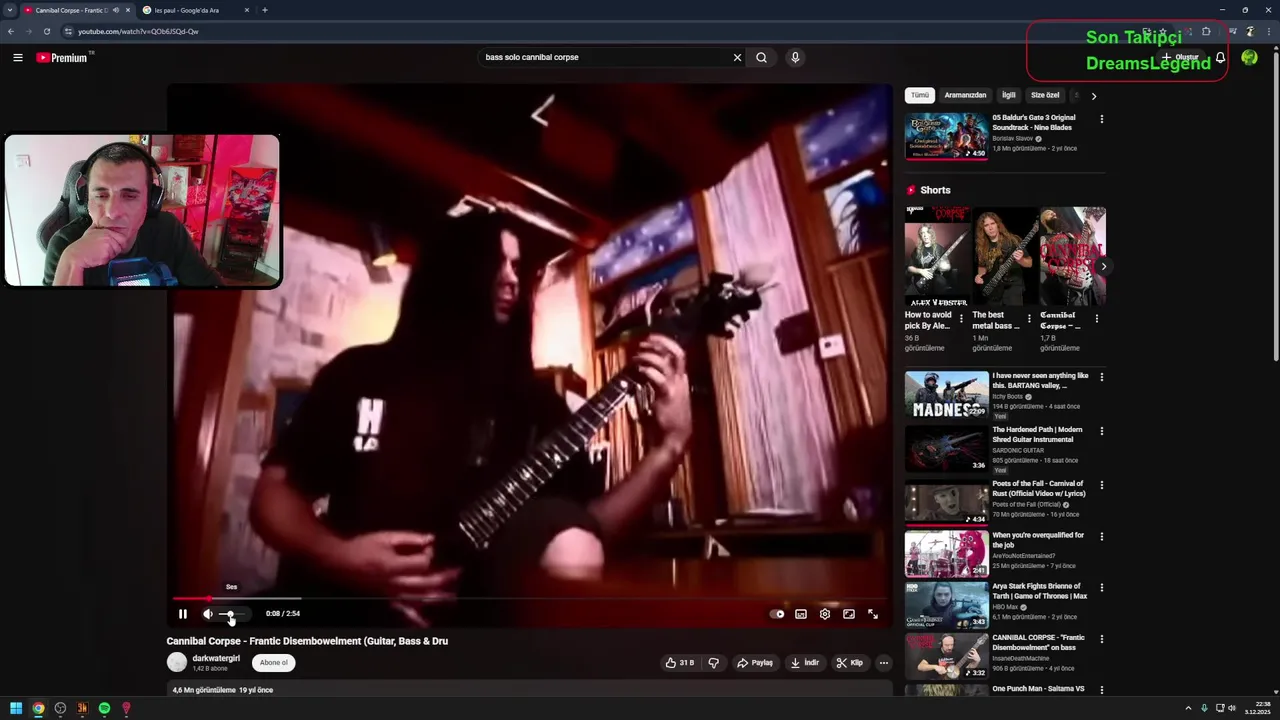Subscribe with Abone ol button
1280x720 pixels.
point(273,662)
